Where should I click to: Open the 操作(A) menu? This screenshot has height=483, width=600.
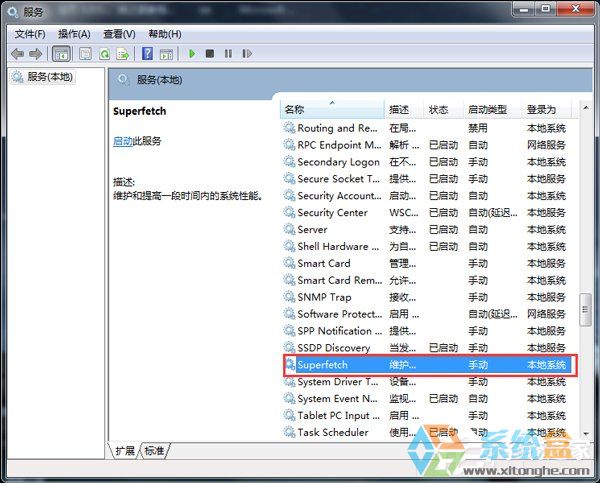pyautogui.click(x=74, y=34)
